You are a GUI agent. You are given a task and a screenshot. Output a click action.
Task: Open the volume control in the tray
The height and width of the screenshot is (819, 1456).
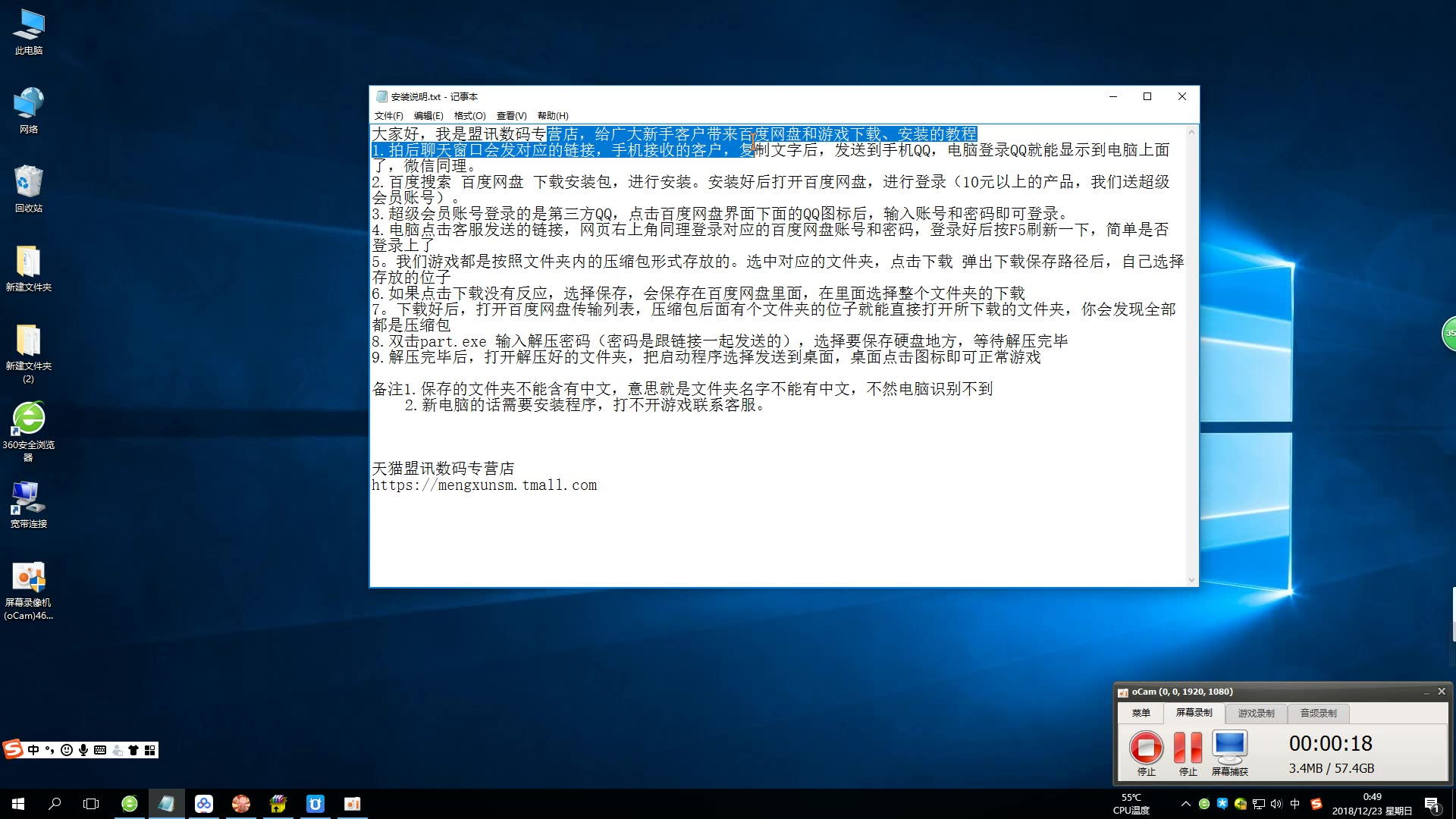coord(1277,804)
